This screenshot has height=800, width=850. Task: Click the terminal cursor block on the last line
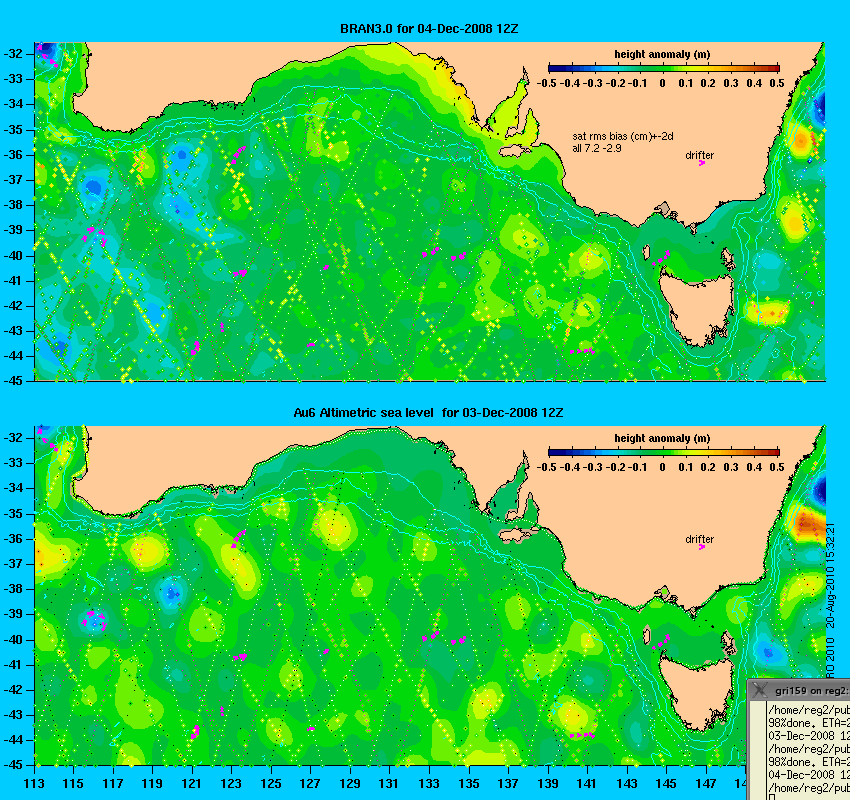click(771, 797)
